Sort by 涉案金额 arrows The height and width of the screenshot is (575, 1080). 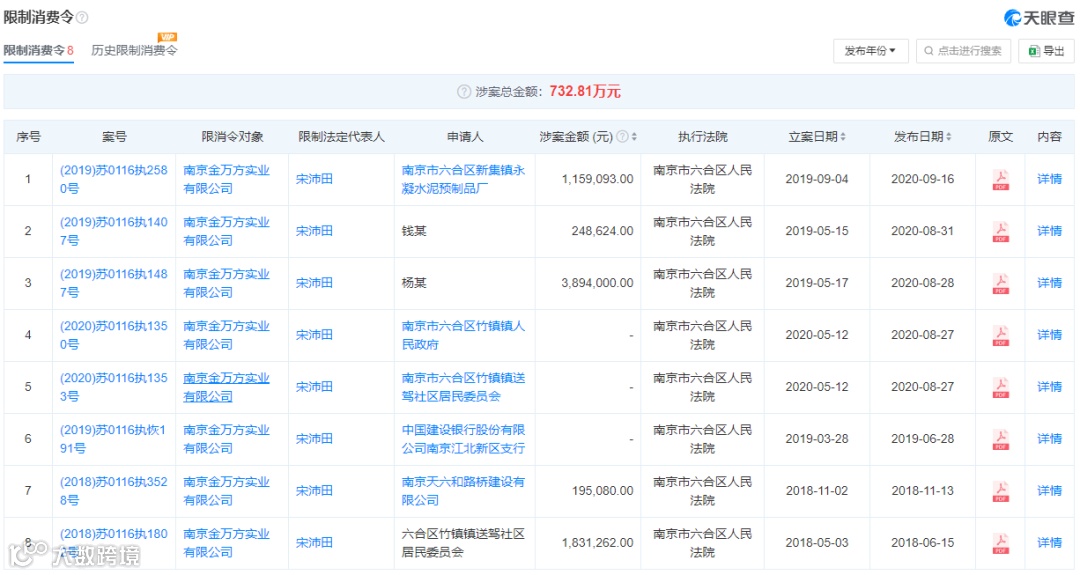click(634, 136)
